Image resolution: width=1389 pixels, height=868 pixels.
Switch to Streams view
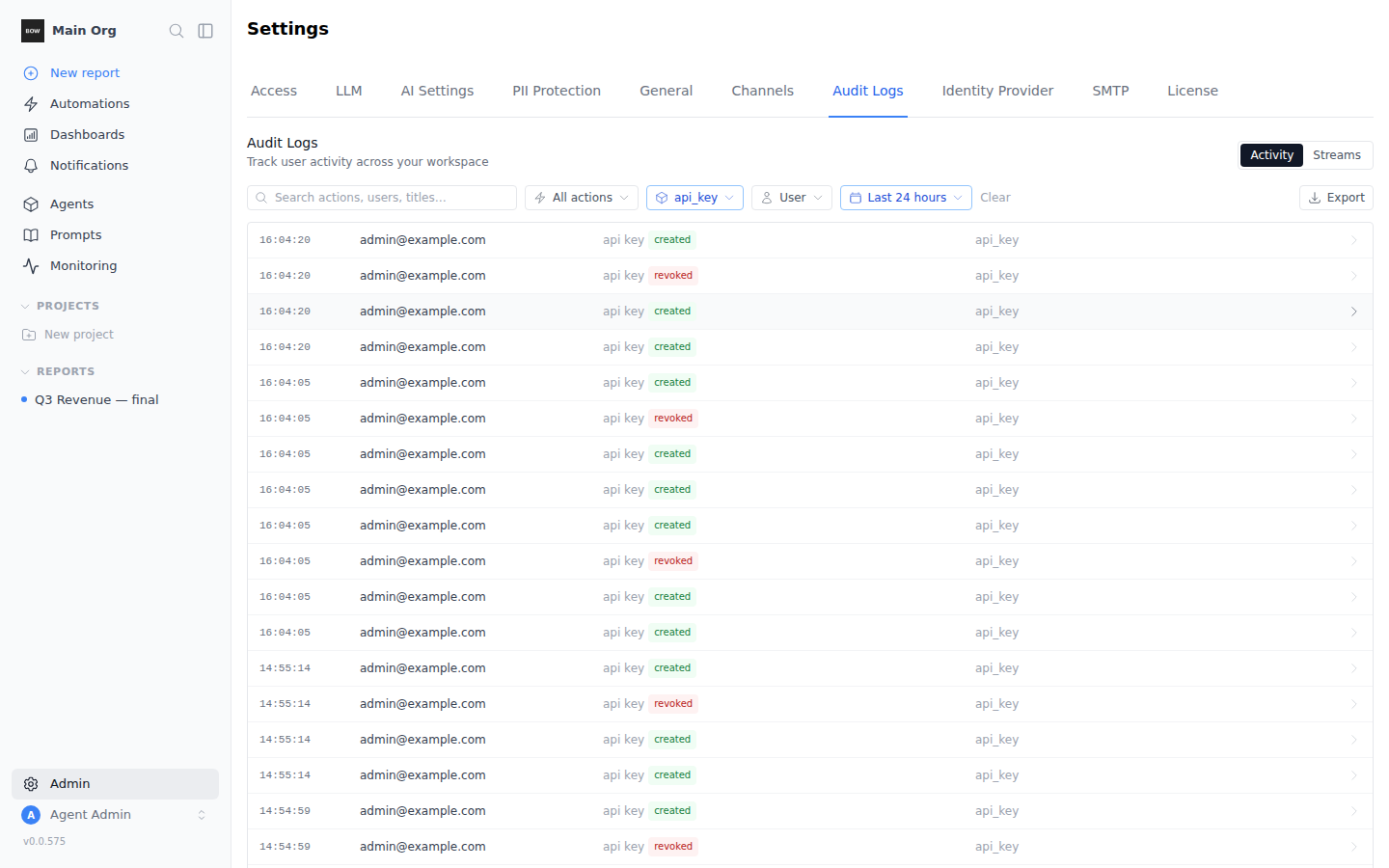1336,155
